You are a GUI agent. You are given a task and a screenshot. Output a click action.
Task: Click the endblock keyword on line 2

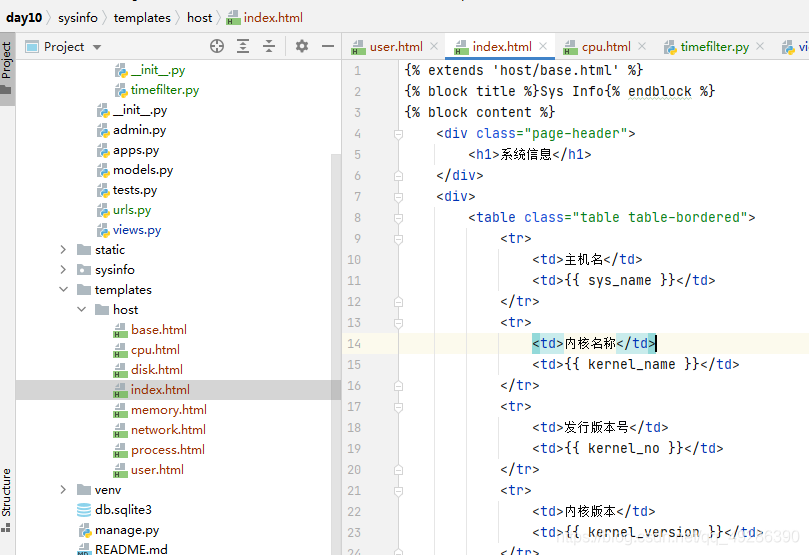tap(659, 91)
